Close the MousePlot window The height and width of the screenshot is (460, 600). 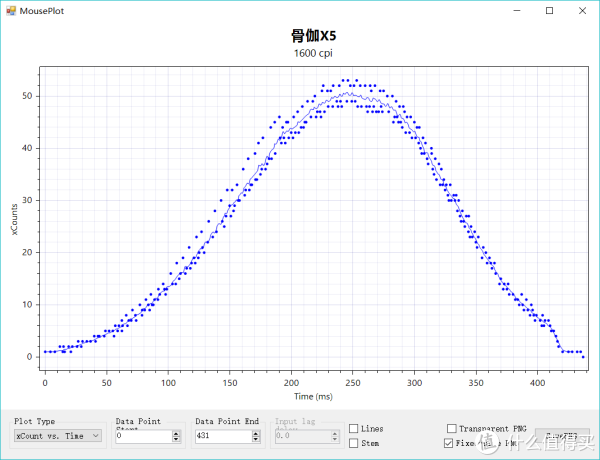tap(582, 11)
